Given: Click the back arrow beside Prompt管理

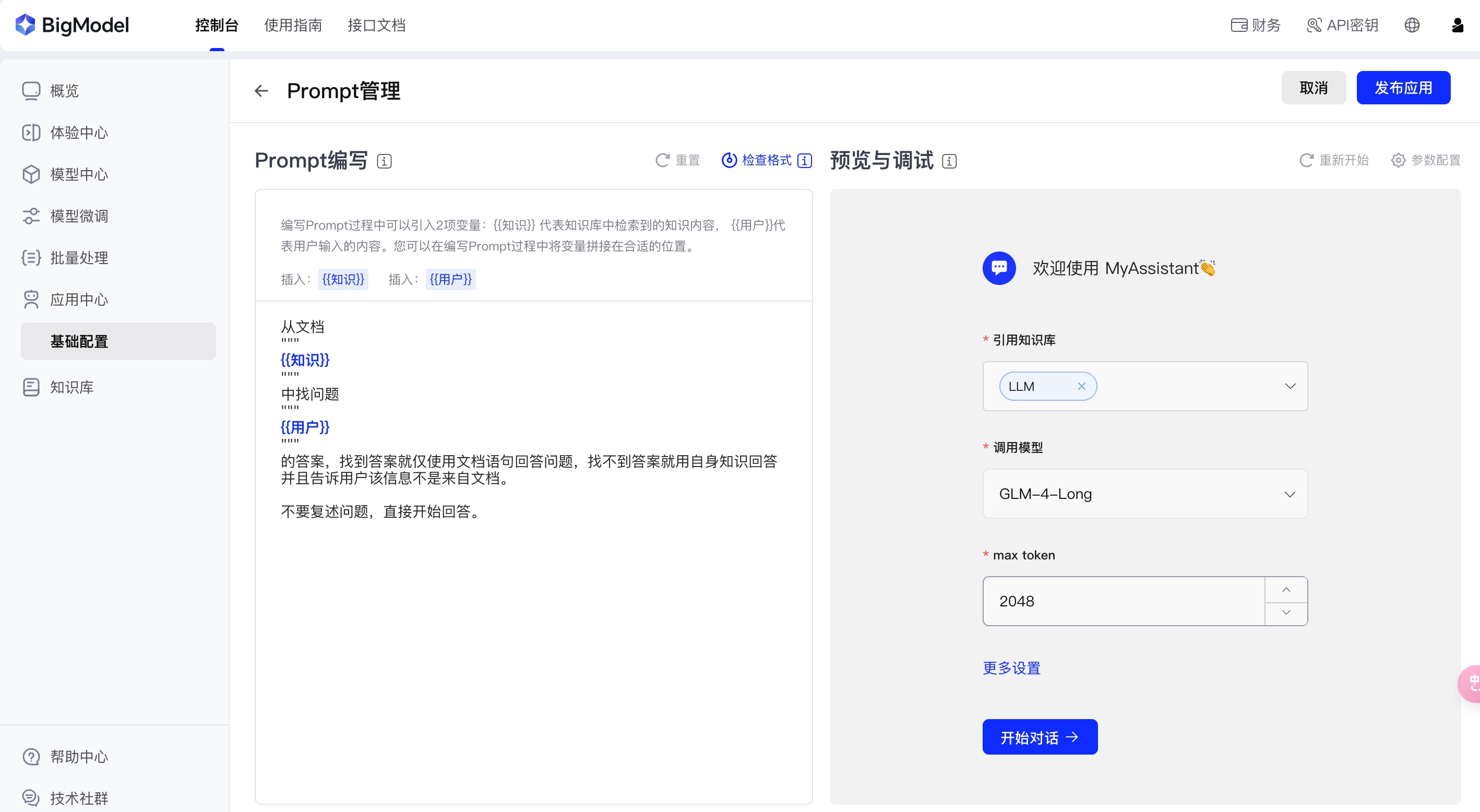Looking at the screenshot, I should point(261,91).
